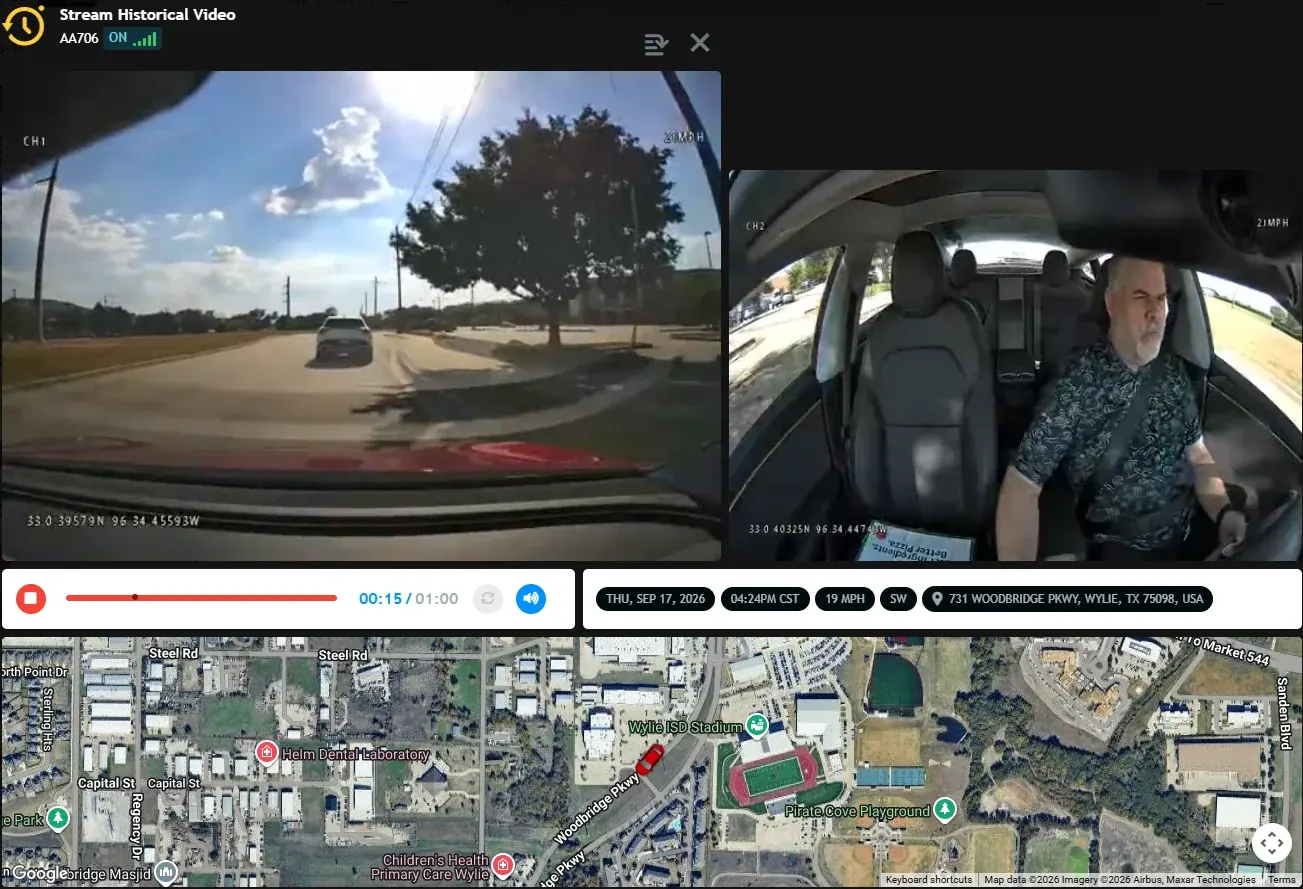The image size is (1303, 889).
Task: Open the map Terms link
Action: [1282, 880]
